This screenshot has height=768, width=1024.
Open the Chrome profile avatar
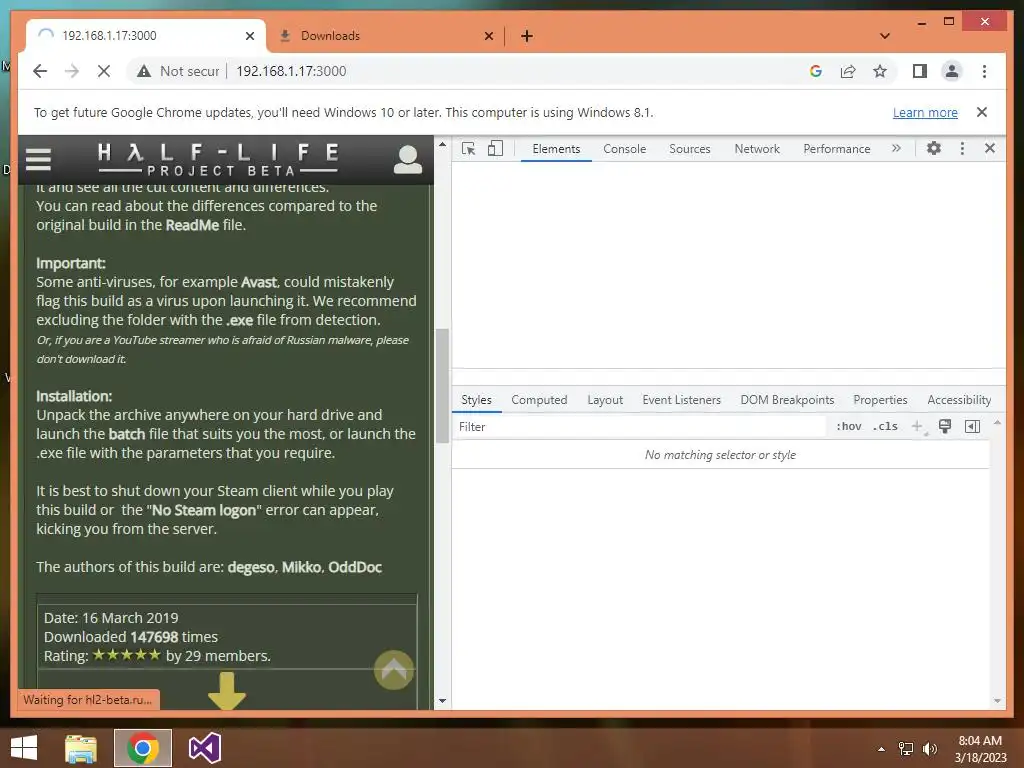[952, 71]
